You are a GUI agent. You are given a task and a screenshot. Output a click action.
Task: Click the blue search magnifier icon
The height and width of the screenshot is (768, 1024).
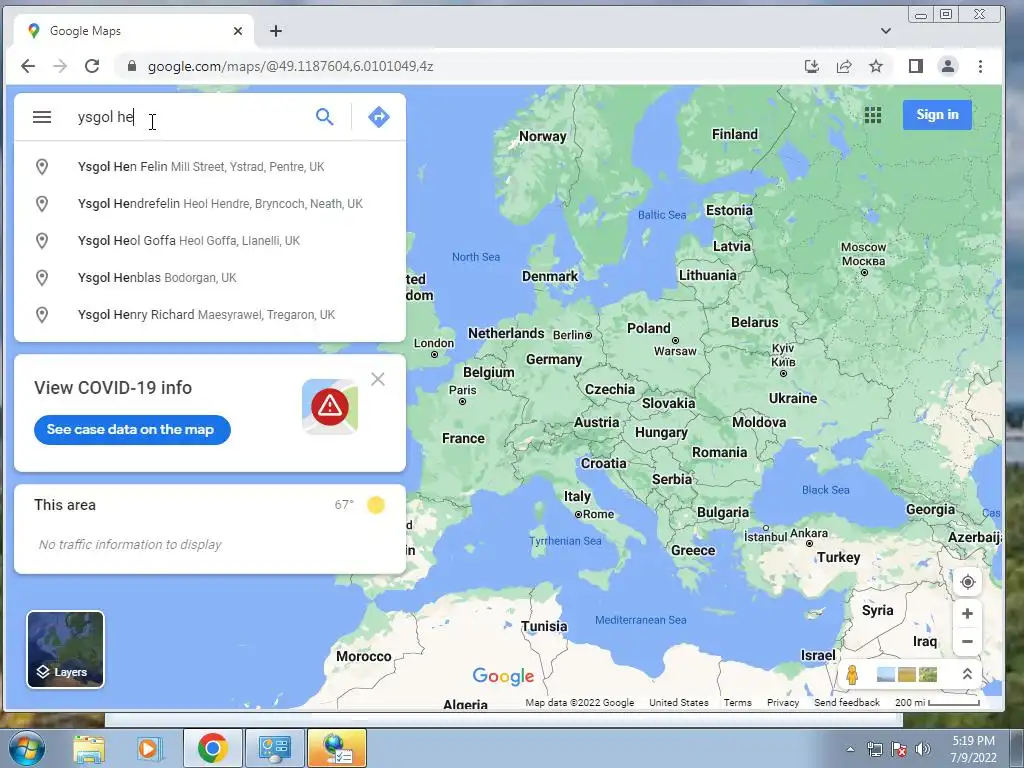(325, 117)
